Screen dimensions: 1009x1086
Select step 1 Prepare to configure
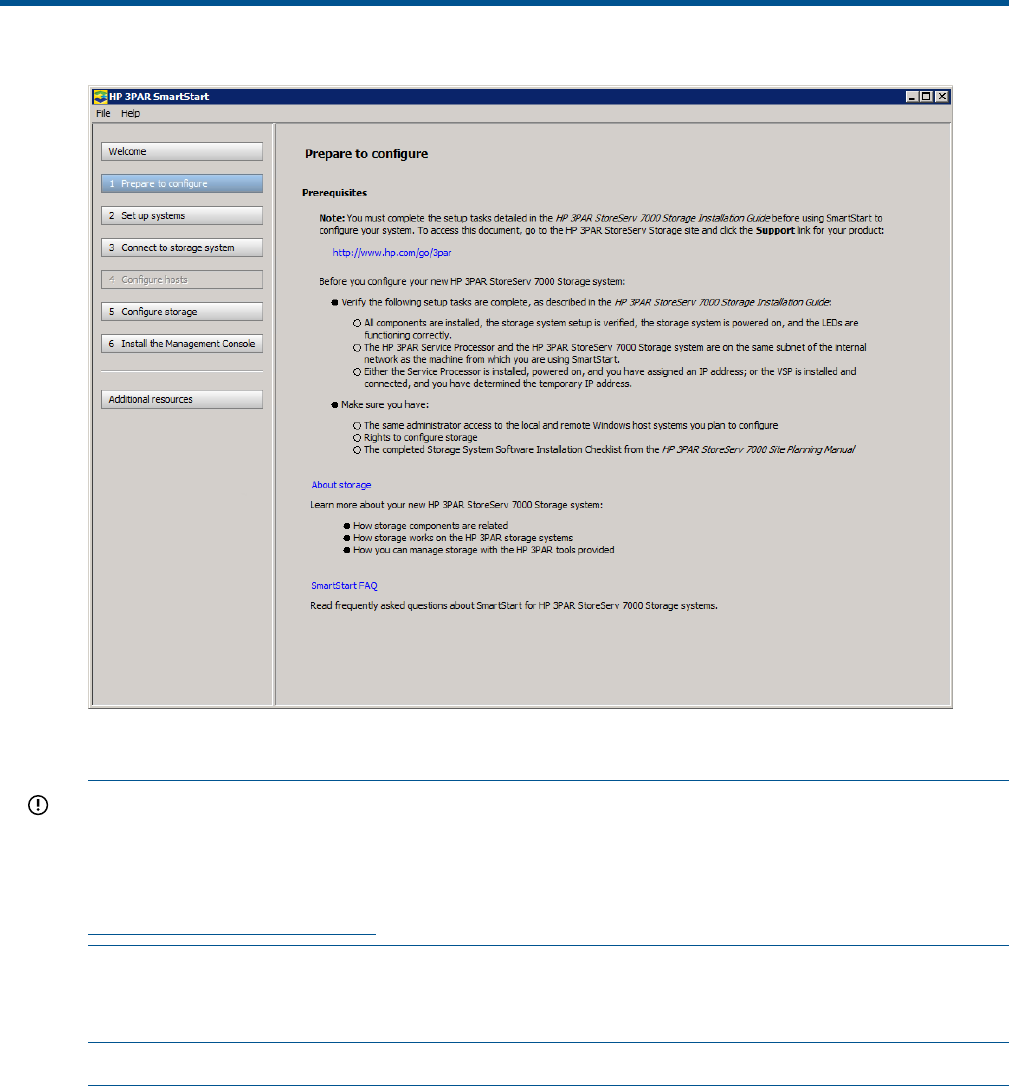click(x=181, y=184)
